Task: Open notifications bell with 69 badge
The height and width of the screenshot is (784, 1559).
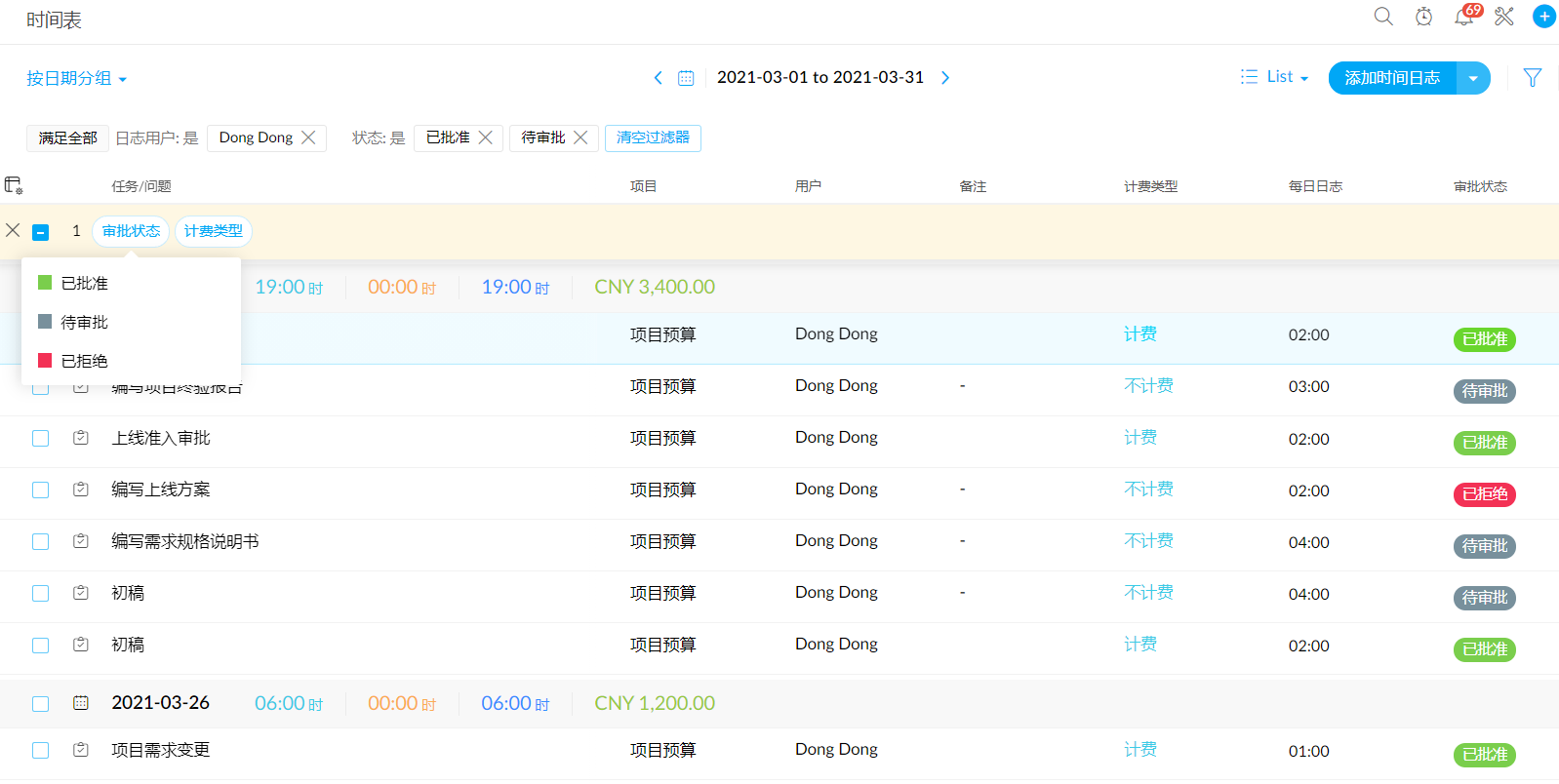Action: 1463,17
